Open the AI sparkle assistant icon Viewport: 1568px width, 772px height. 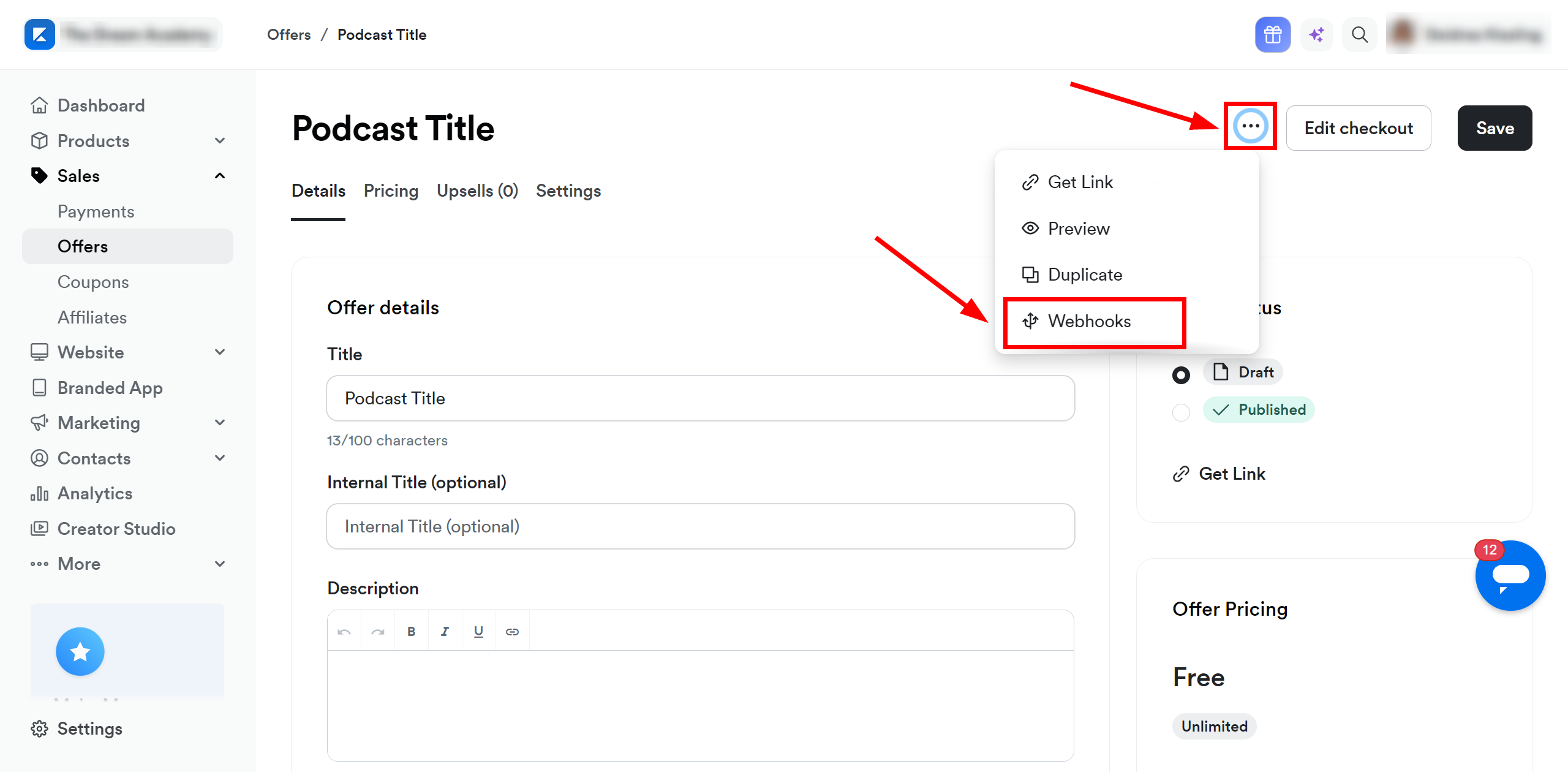(1316, 35)
